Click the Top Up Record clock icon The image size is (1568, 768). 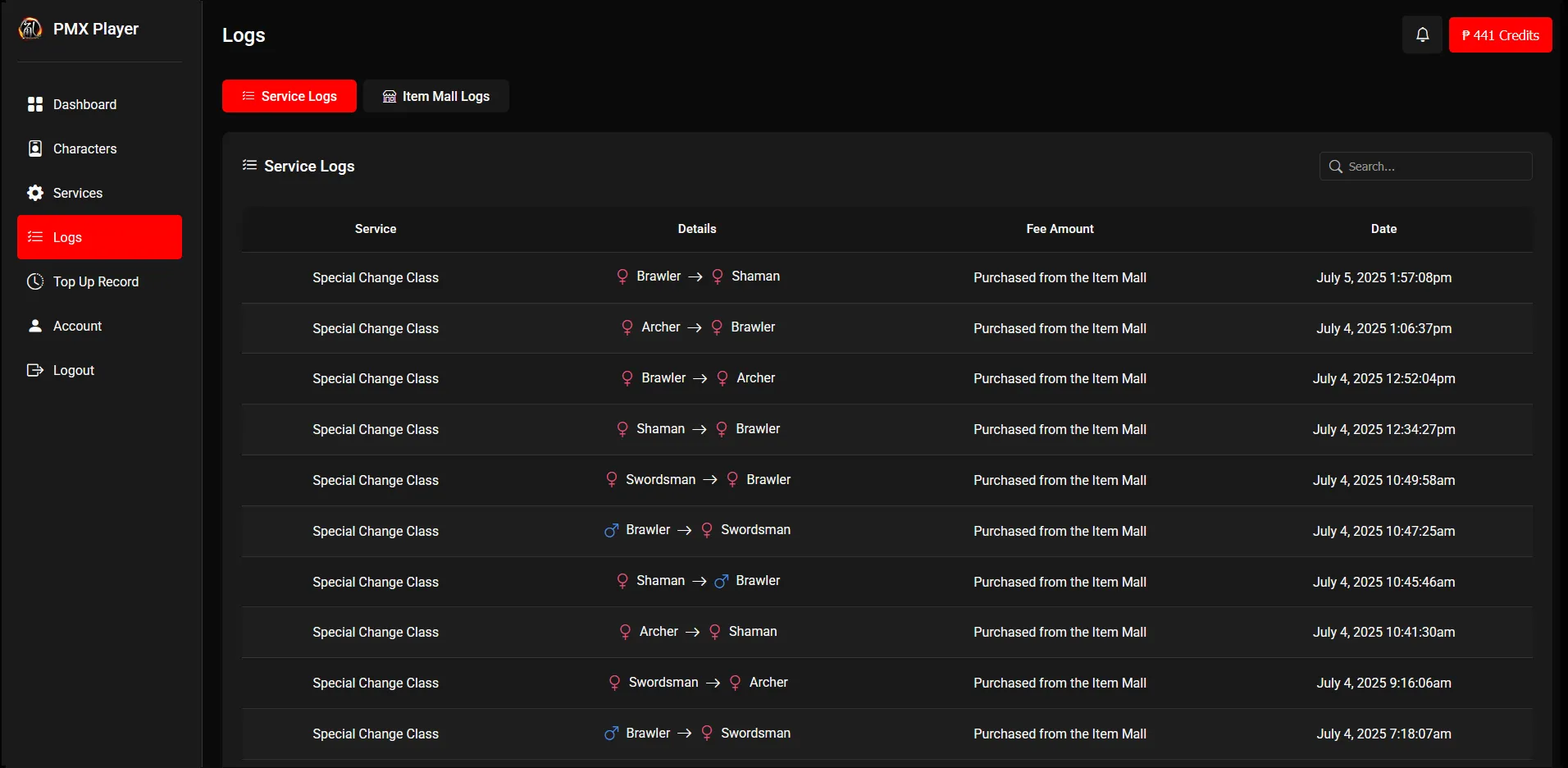pos(35,281)
